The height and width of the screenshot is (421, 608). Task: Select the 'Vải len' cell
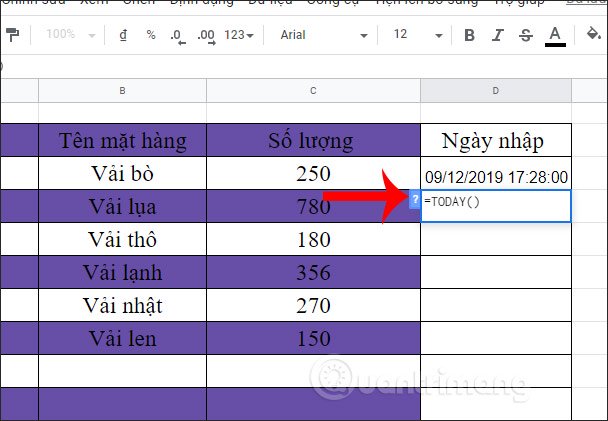tap(123, 338)
